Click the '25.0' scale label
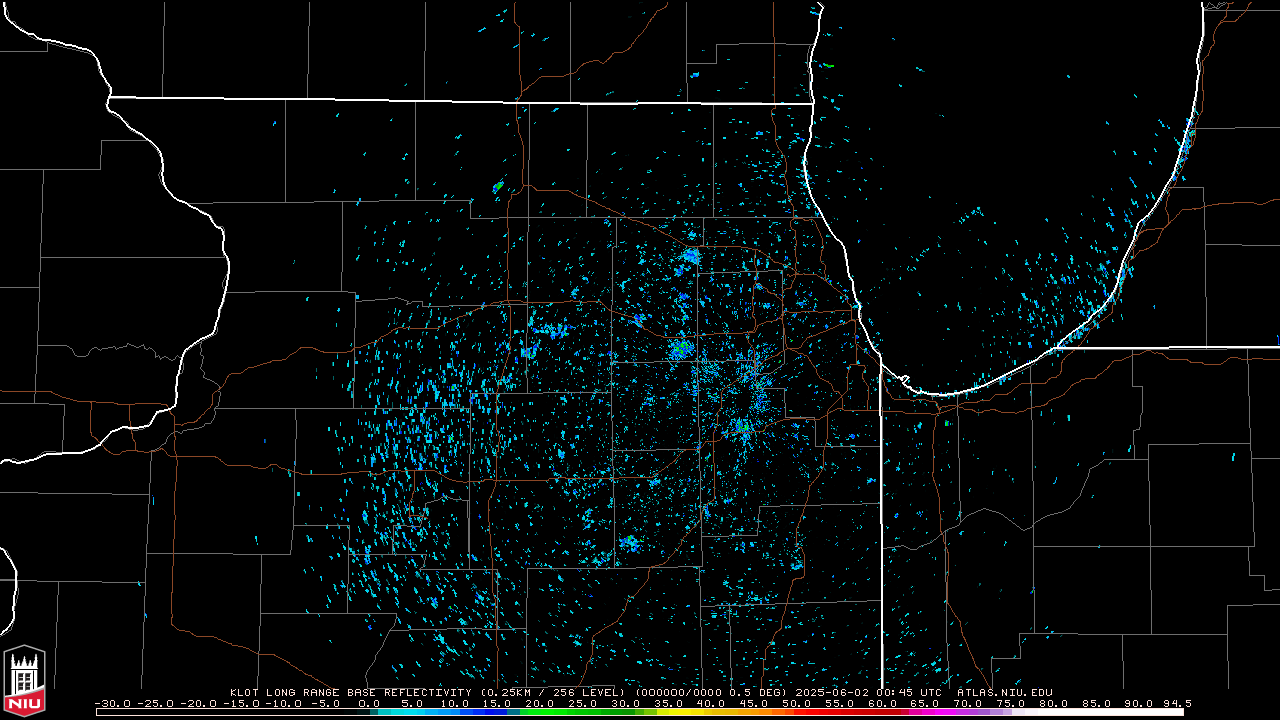This screenshot has width=1280, height=720. click(x=583, y=703)
